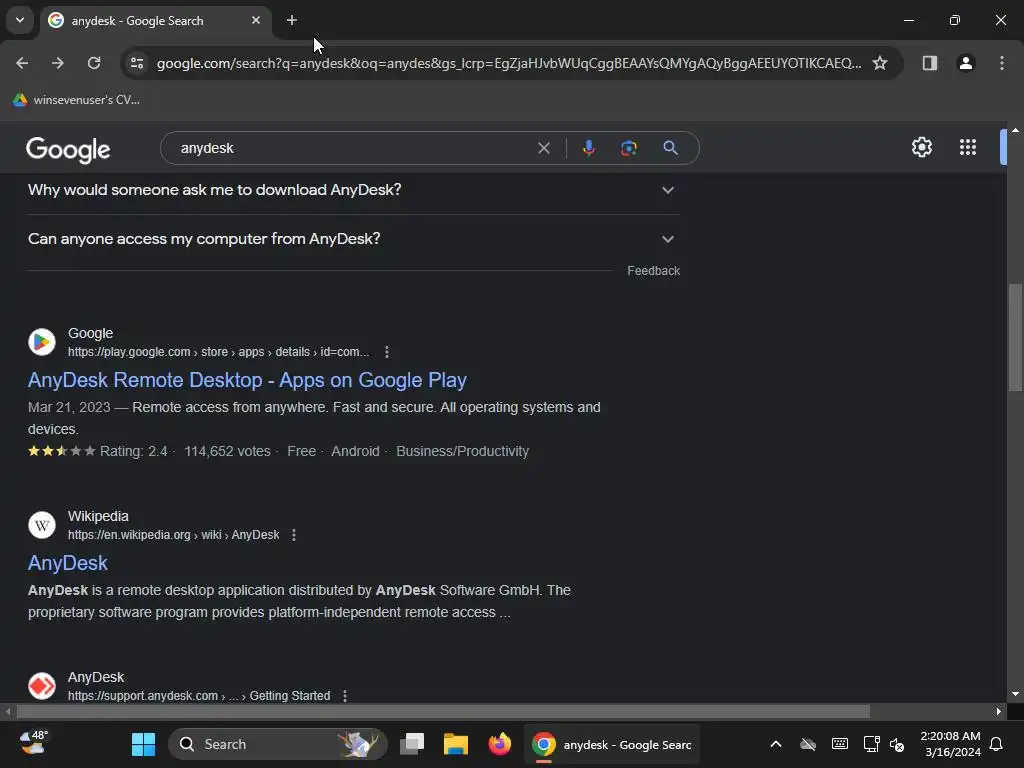The width and height of the screenshot is (1024, 768).
Task: Reload the Google search page
Action: (x=94, y=63)
